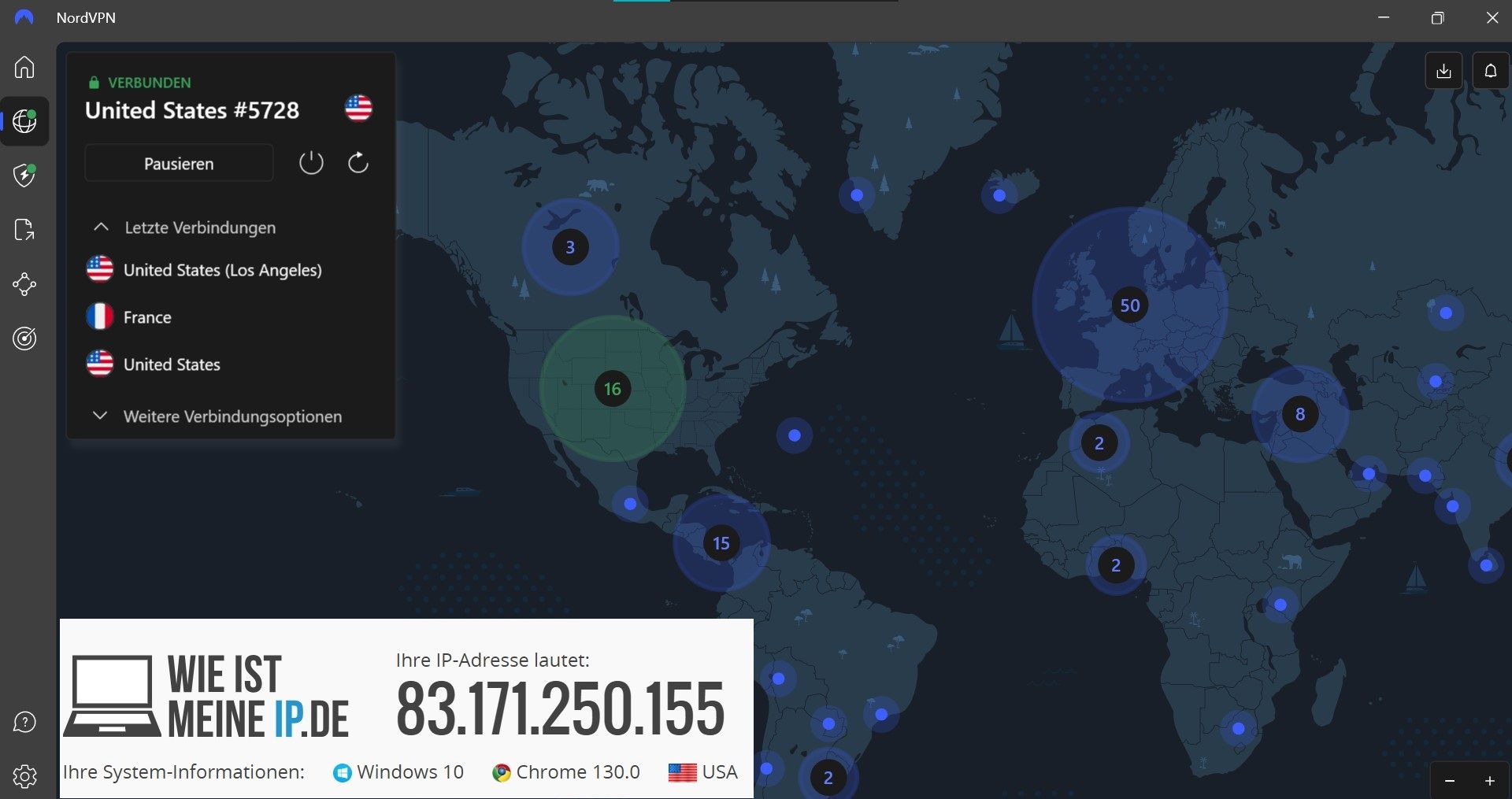Click the United States #5728 server name
Viewport: 1512px width, 799px height.
click(x=192, y=110)
